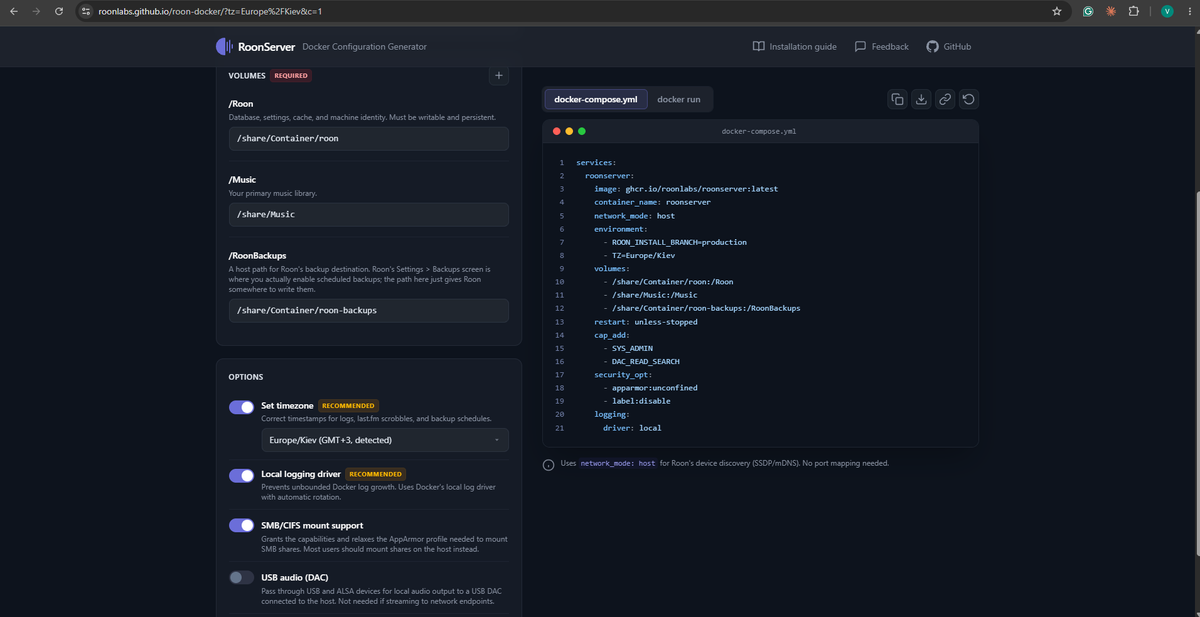The image size is (1200, 617).
Task: Open the Feedback link
Action: (x=882, y=46)
